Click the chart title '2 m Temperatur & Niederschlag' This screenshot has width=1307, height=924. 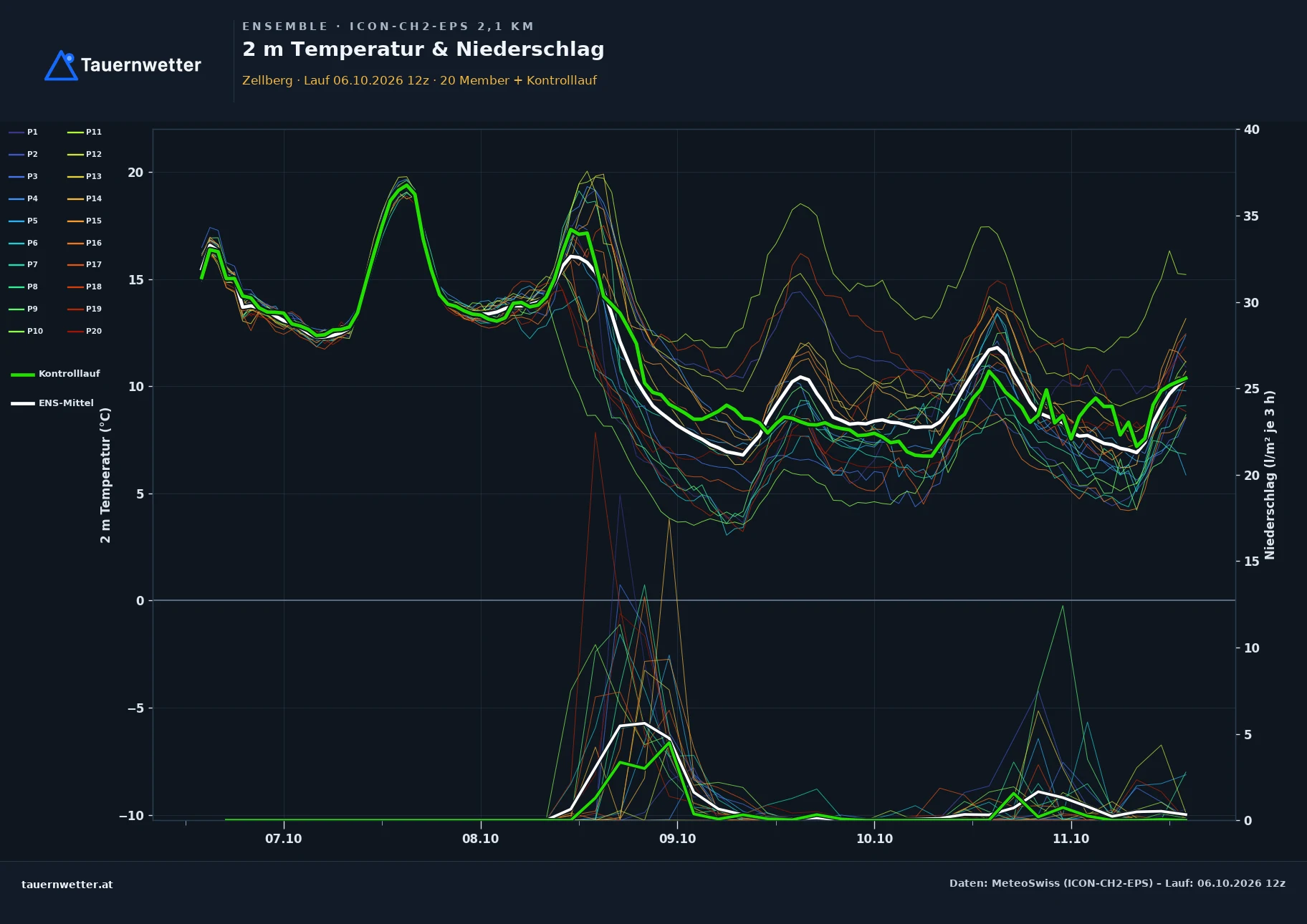click(x=423, y=49)
